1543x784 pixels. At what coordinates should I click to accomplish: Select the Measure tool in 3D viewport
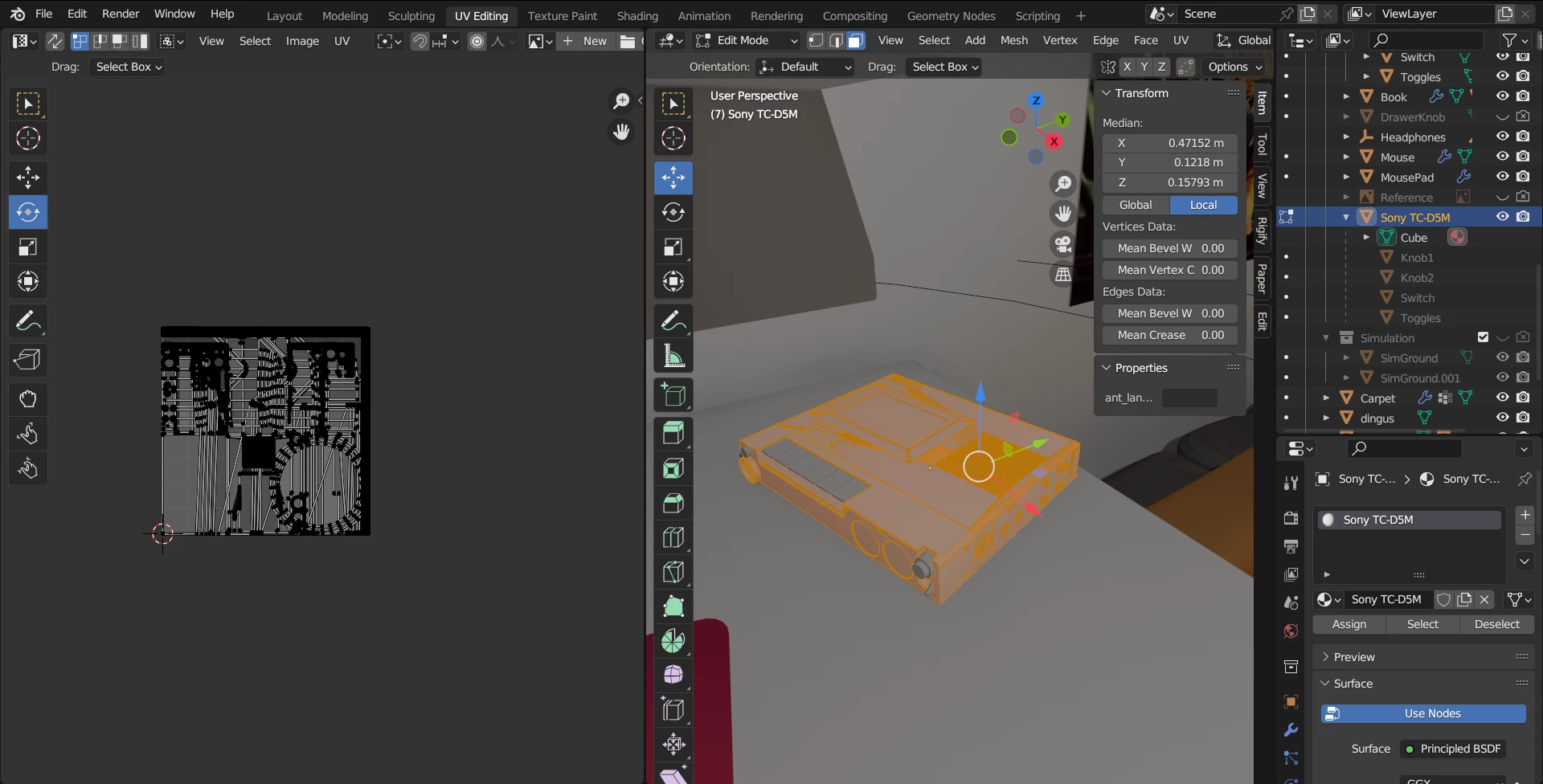673,355
